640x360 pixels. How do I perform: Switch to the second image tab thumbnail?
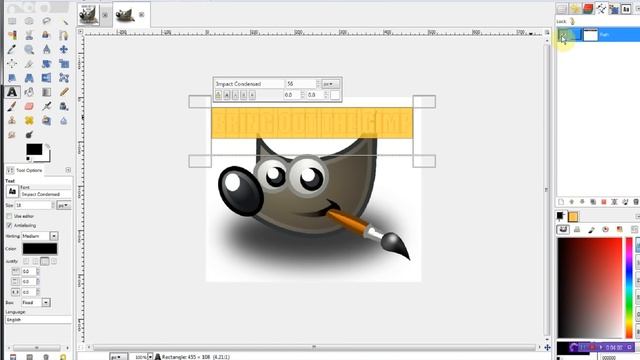coord(124,15)
